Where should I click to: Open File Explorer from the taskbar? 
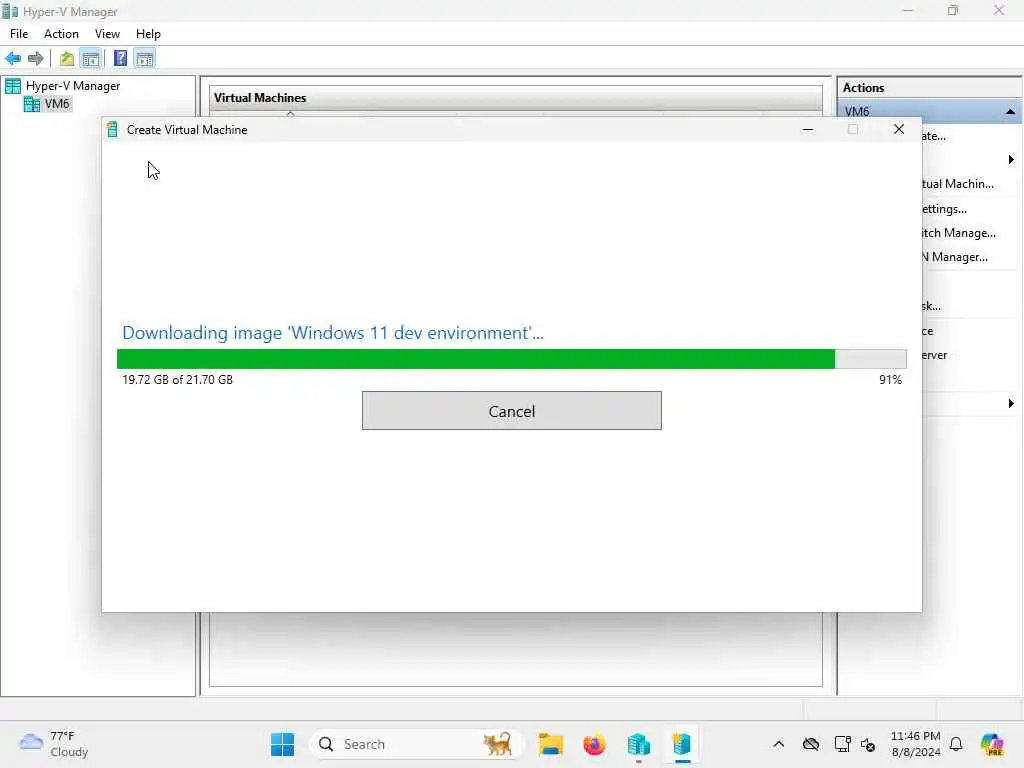[551, 744]
